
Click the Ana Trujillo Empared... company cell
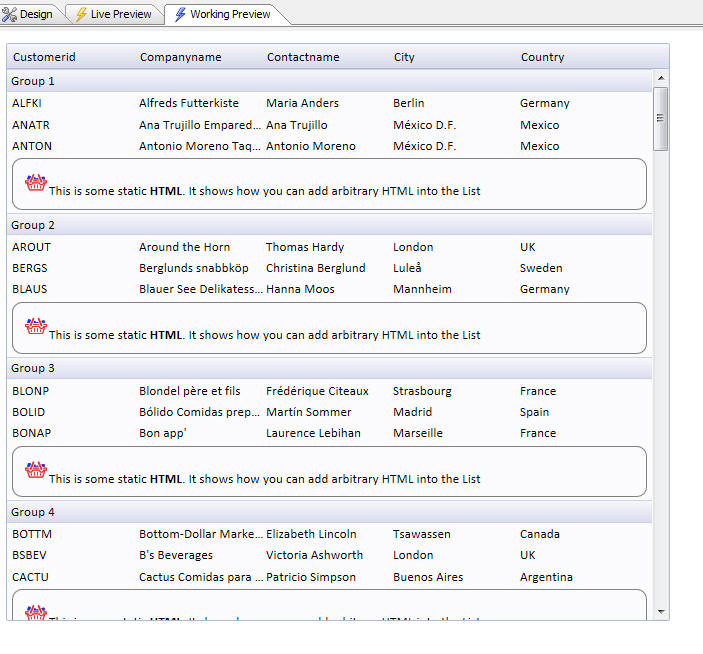[200, 125]
